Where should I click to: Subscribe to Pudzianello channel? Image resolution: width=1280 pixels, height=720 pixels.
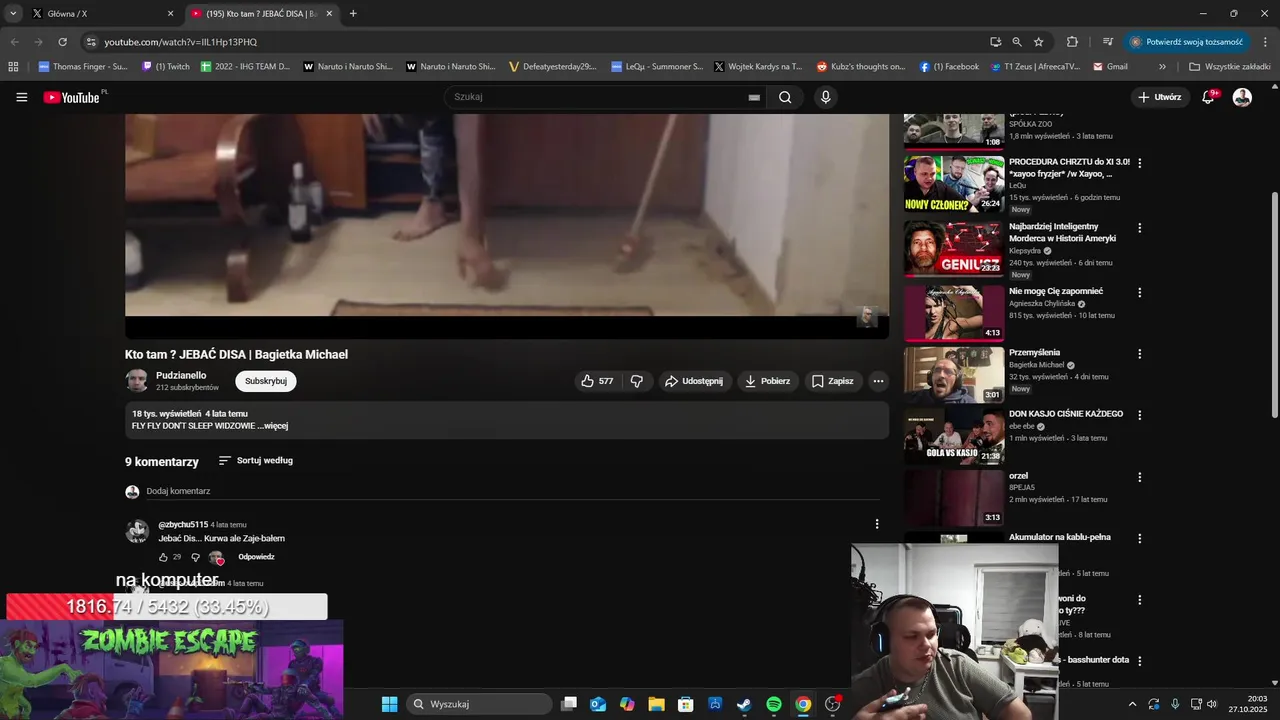266,381
